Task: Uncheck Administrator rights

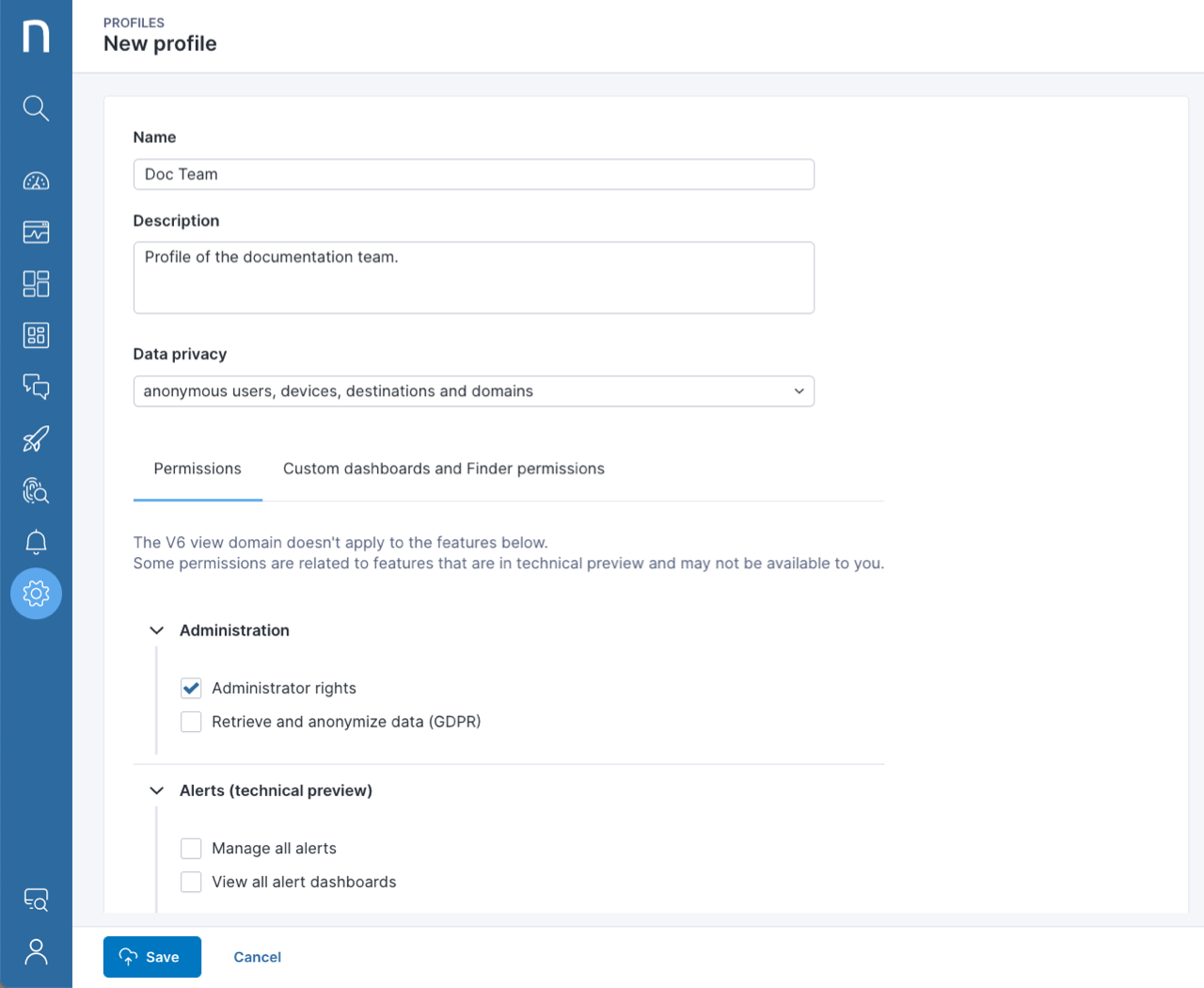Action: 191,688
